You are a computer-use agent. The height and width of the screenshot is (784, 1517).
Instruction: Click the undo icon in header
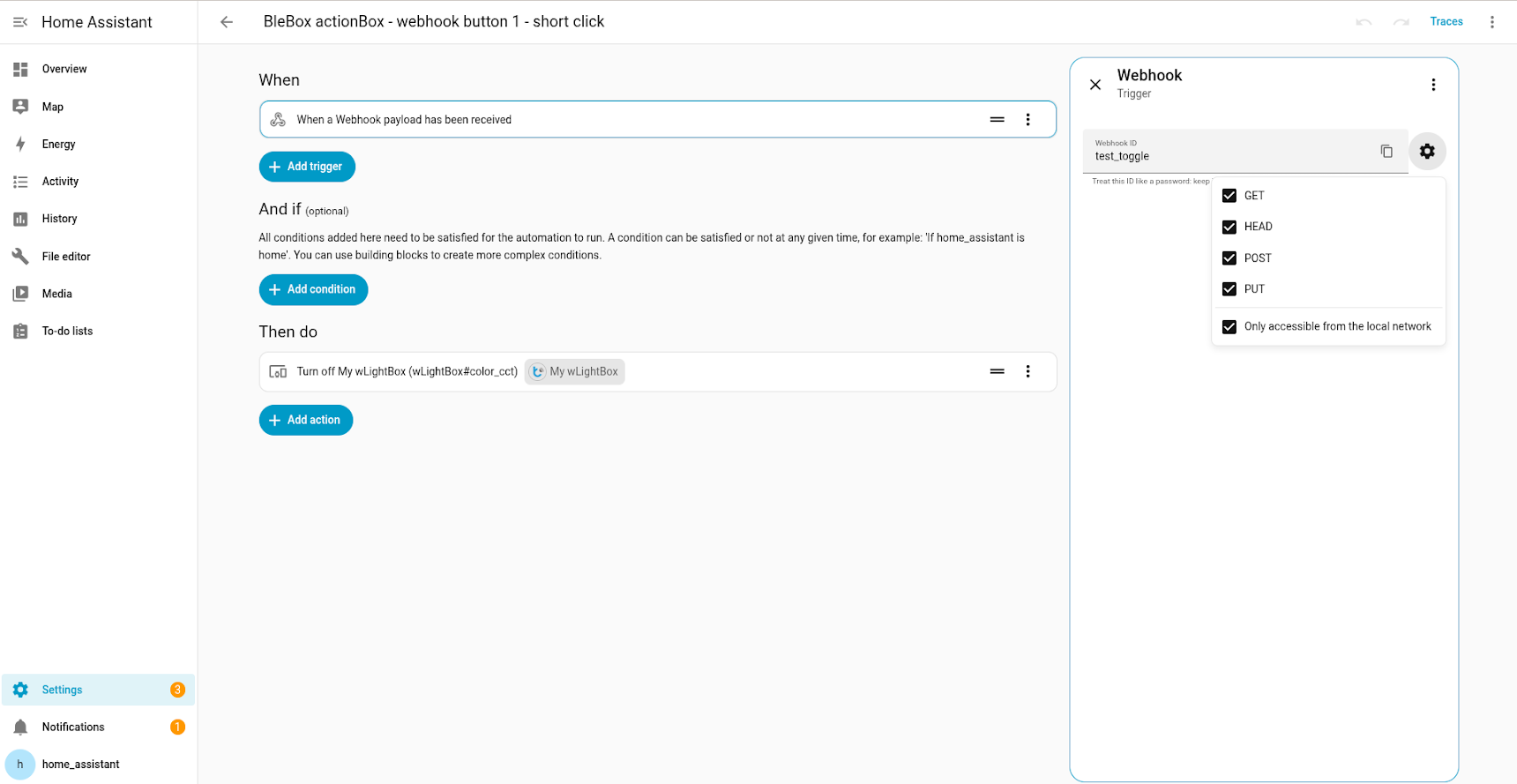pyautogui.click(x=1364, y=22)
